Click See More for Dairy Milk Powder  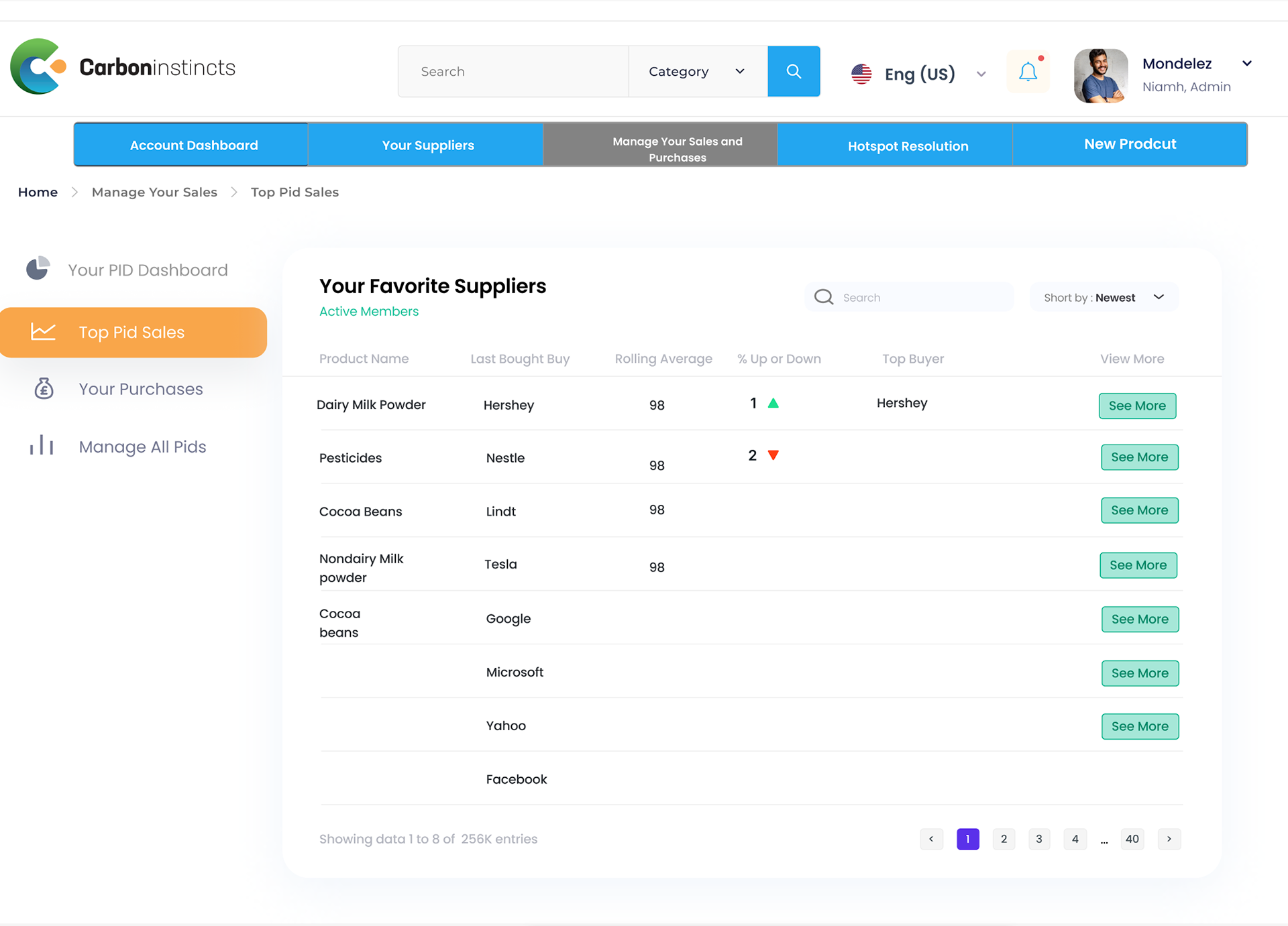pyautogui.click(x=1137, y=406)
